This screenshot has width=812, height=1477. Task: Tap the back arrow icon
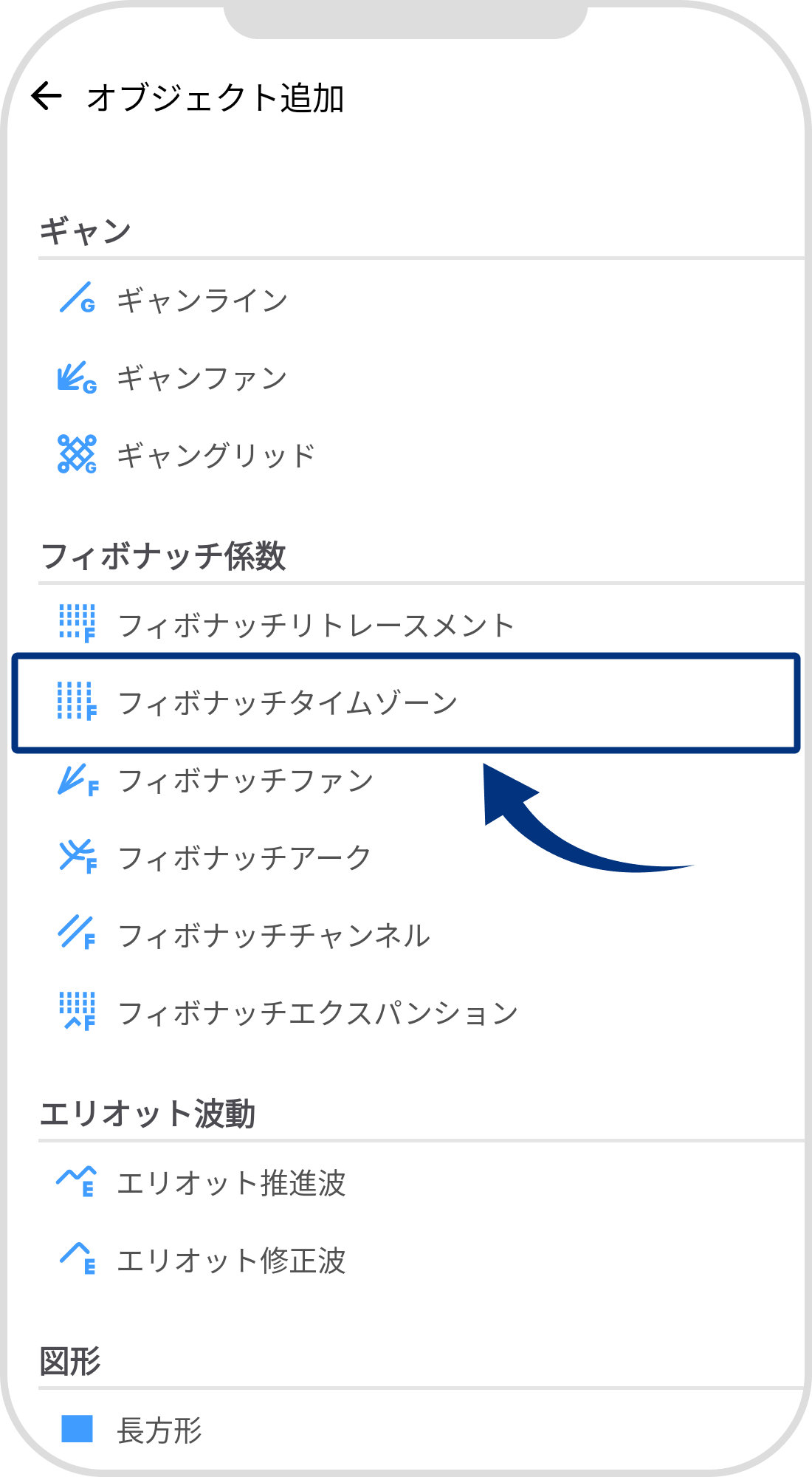tap(47, 95)
